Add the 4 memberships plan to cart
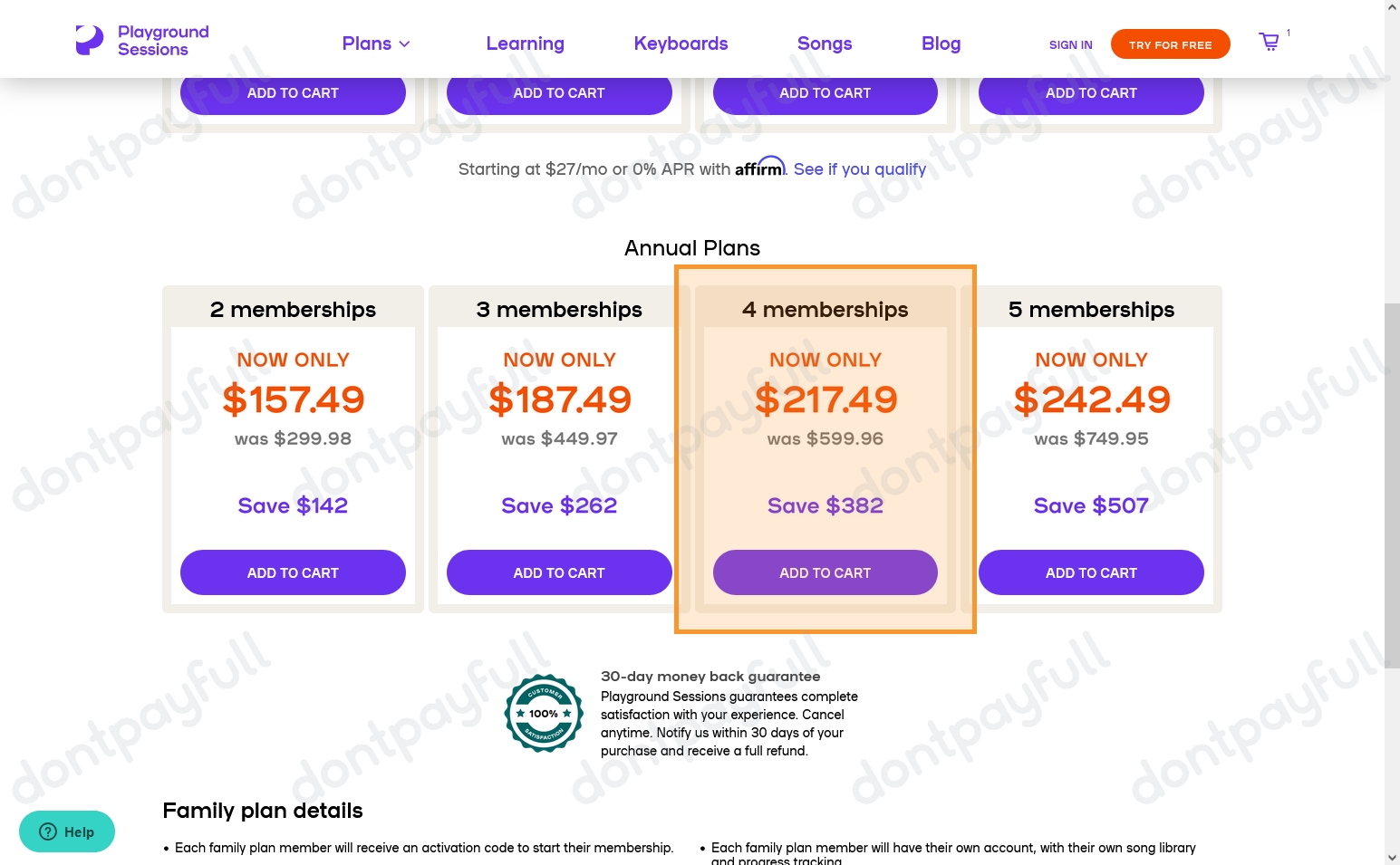The image size is (1400, 865). click(x=825, y=572)
